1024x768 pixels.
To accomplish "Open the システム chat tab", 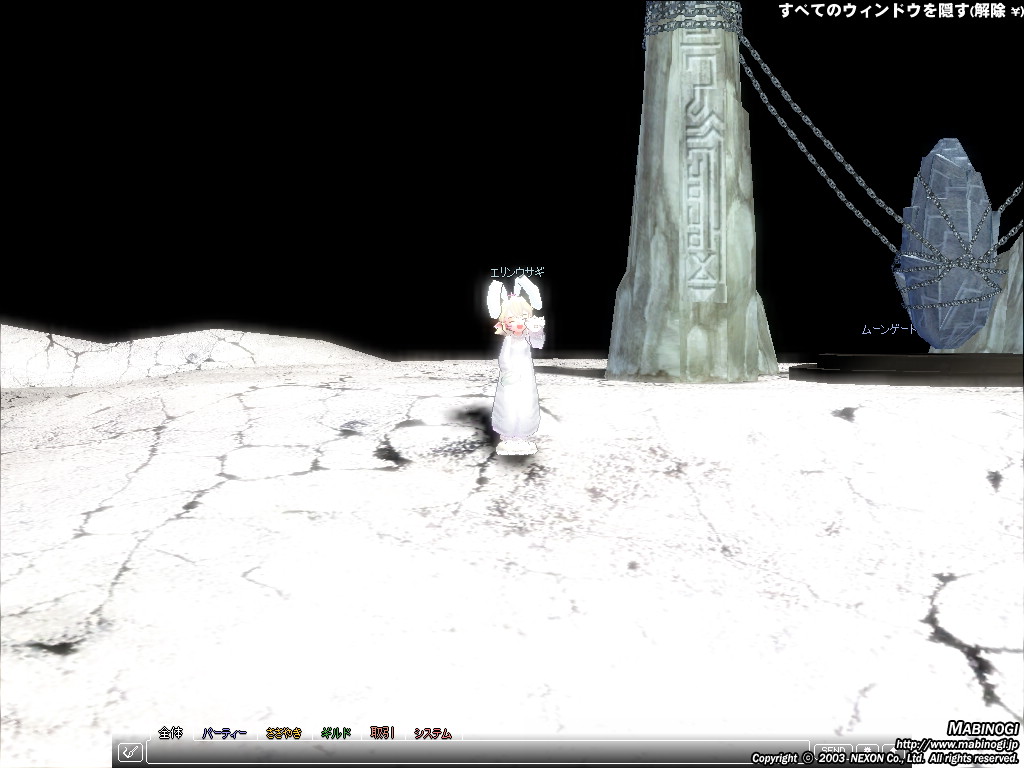I will pyautogui.click(x=432, y=733).
